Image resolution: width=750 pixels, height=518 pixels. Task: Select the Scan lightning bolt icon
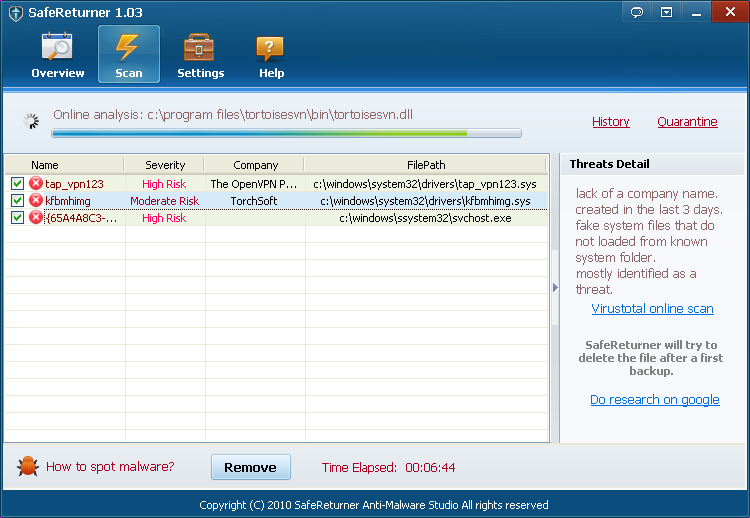(128, 48)
